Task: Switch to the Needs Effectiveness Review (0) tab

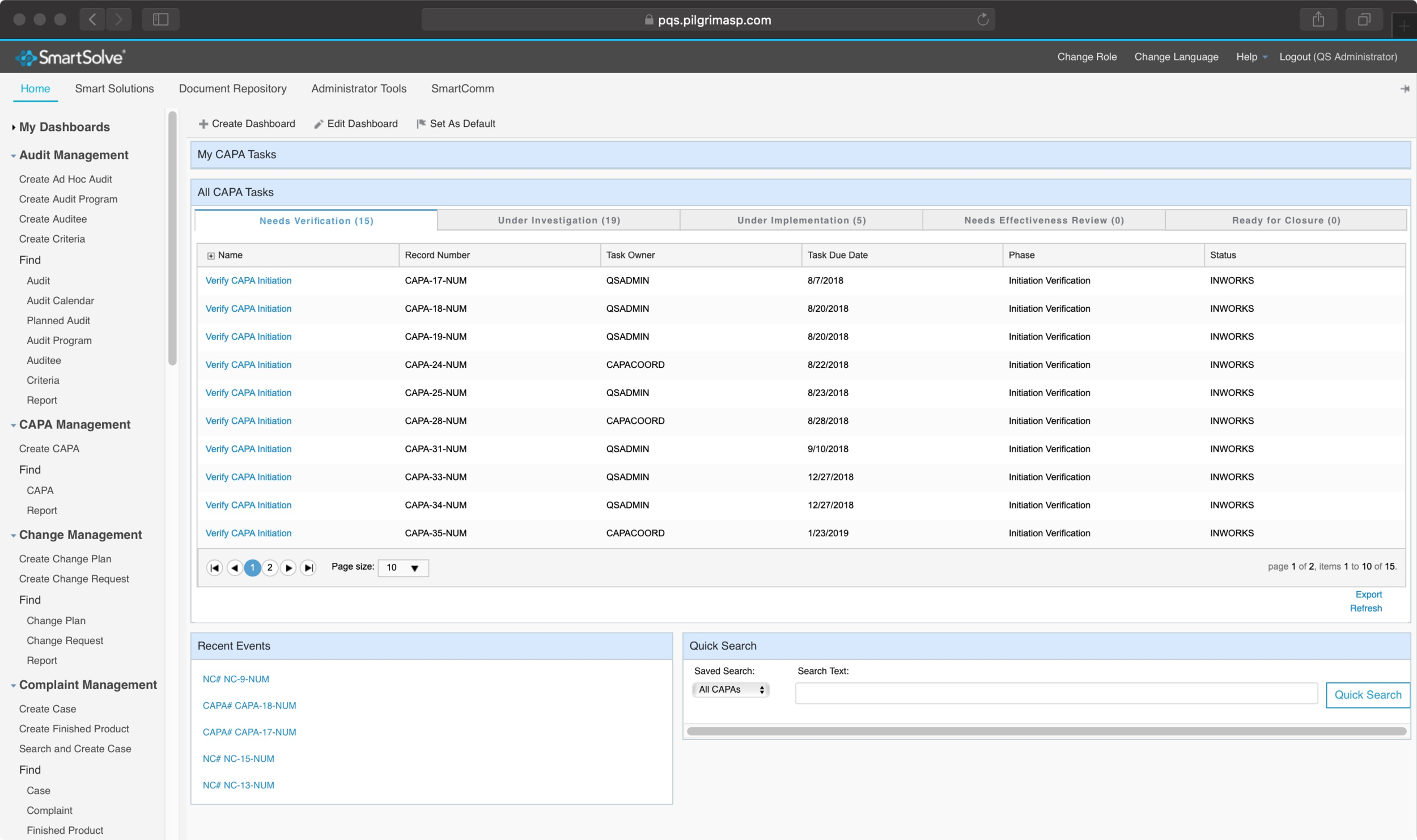Action: pyautogui.click(x=1044, y=220)
